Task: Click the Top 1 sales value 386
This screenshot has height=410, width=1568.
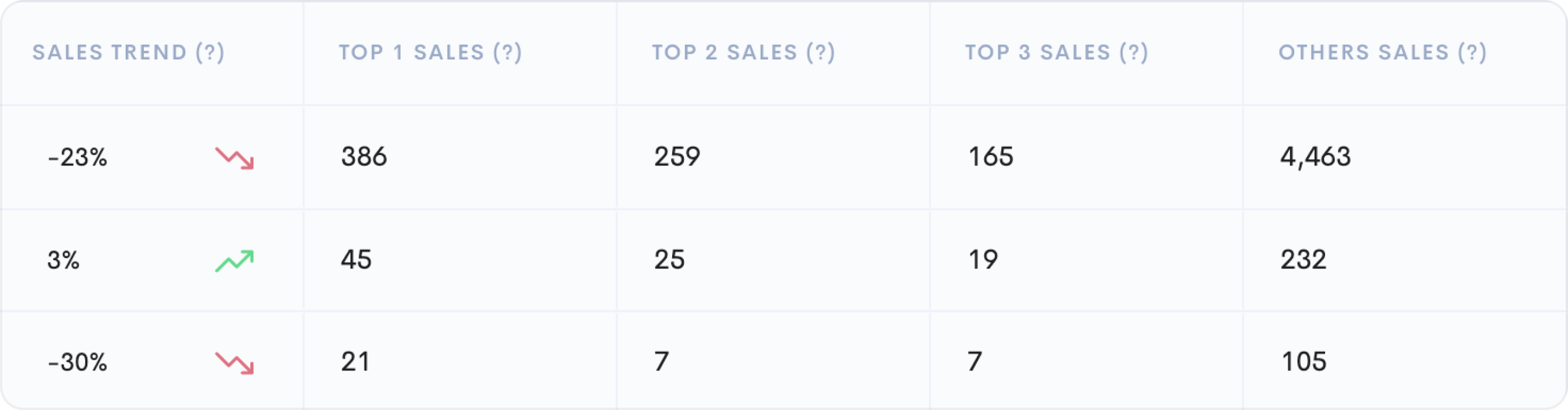Action: click(x=364, y=156)
